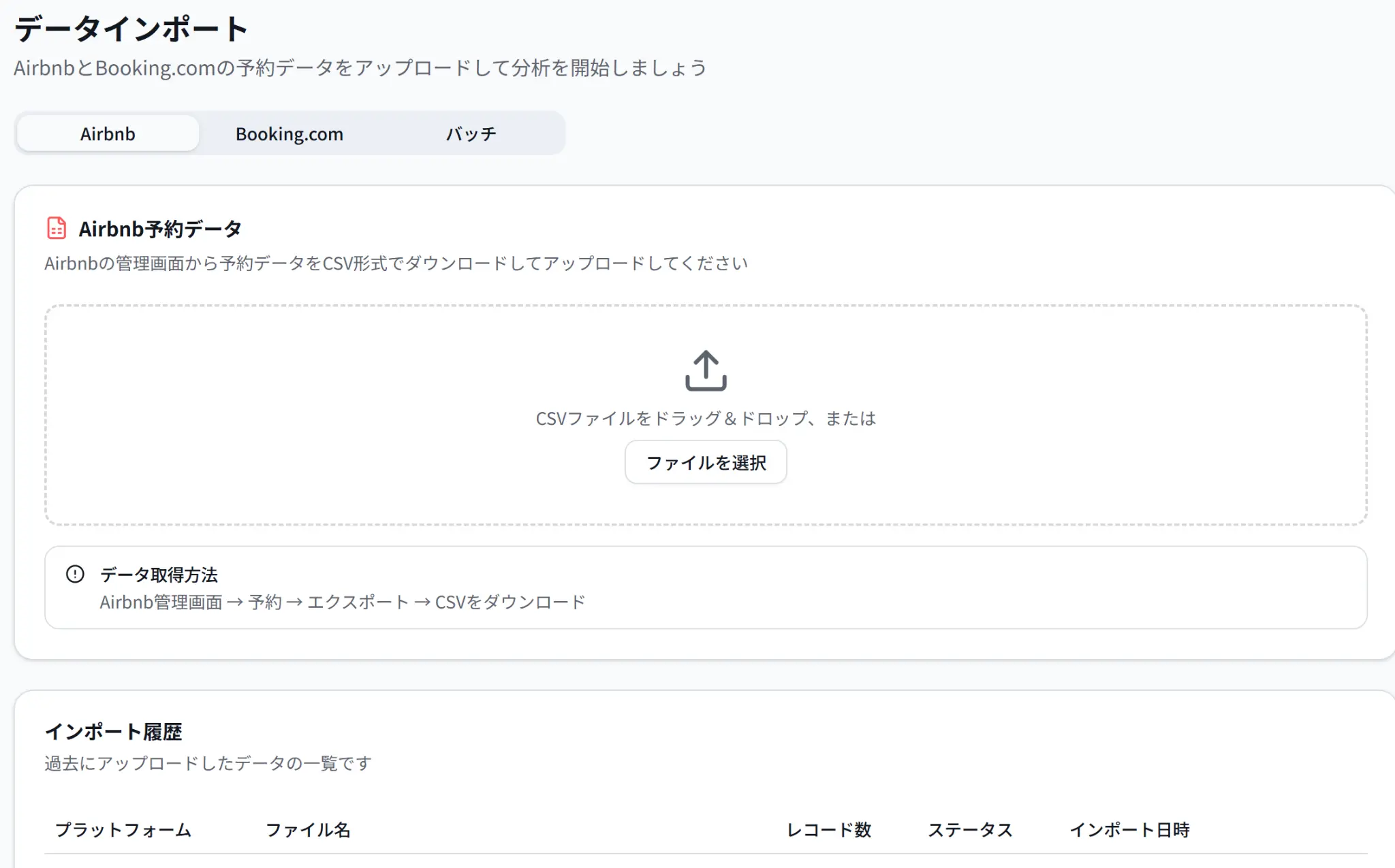Select the Airbnb tab
Viewport: 1395px width, 868px height.
coord(107,133)
